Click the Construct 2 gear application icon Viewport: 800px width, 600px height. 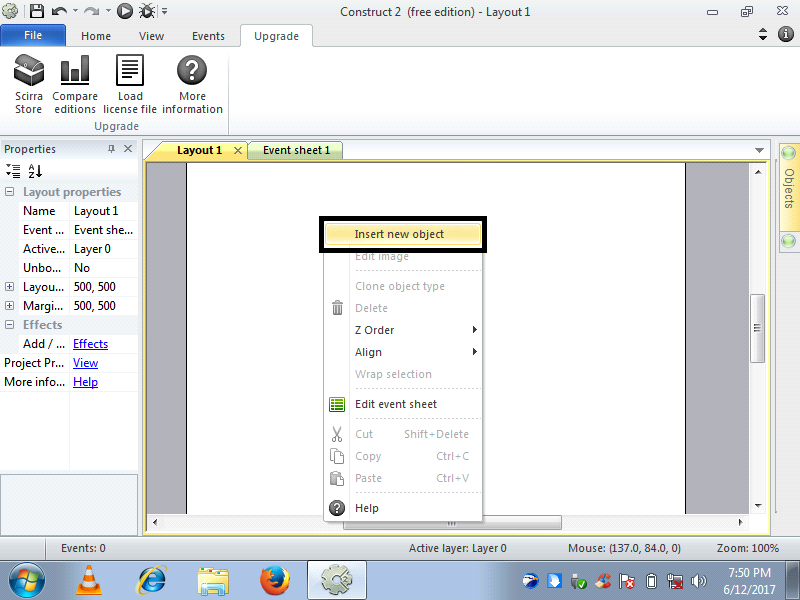point(10,11)
